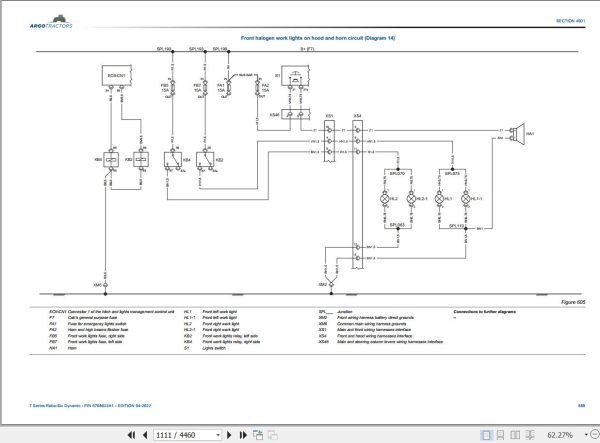Viewport: 600px width, 443px height.
Task: Click the zoom out minus icon
Action: (595, 434)
